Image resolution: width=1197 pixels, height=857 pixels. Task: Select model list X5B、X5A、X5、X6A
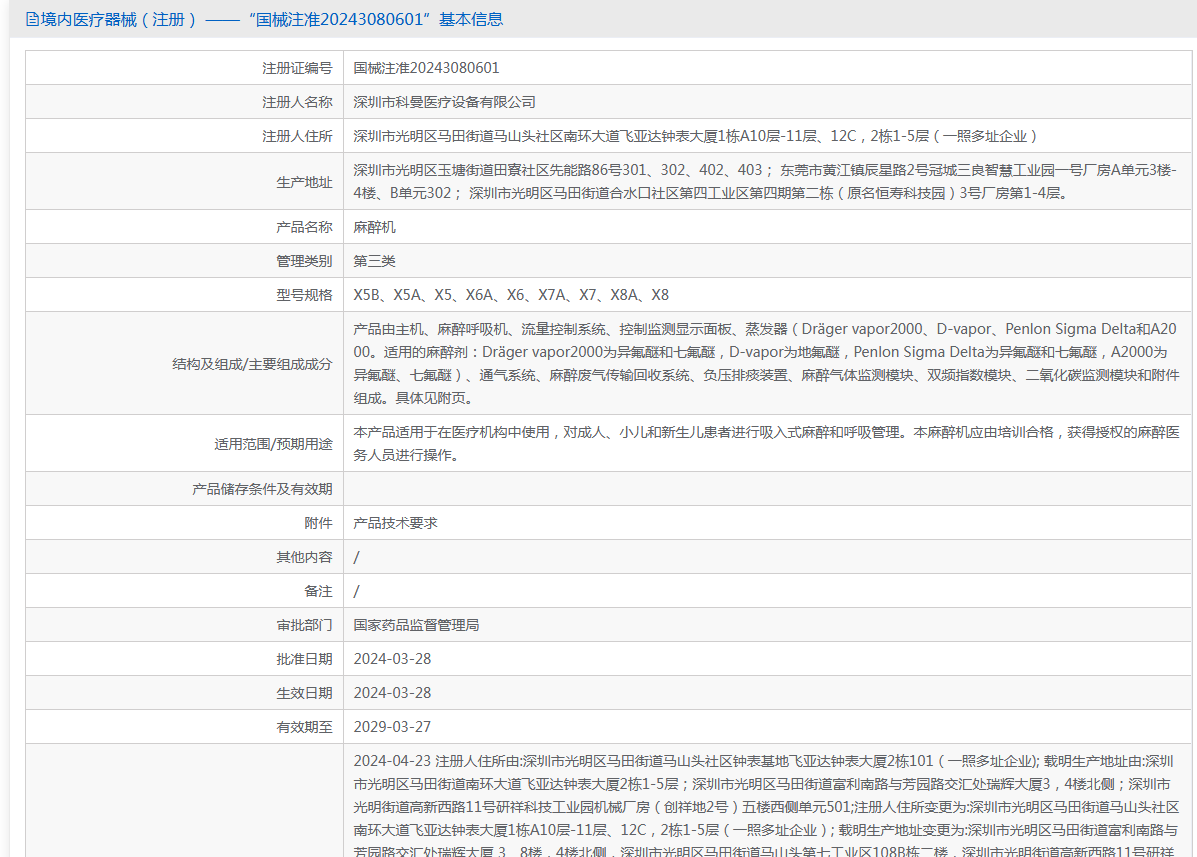511,295
